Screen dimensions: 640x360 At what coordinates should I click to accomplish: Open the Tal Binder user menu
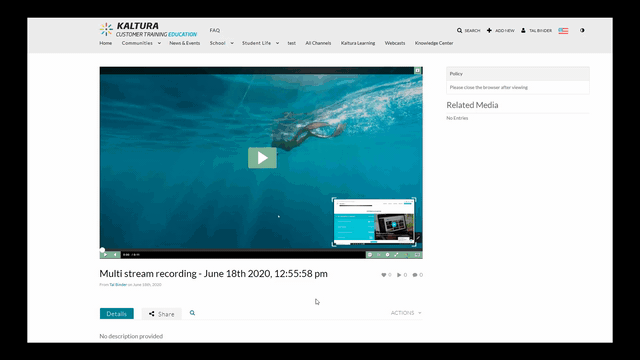(536, 31)
